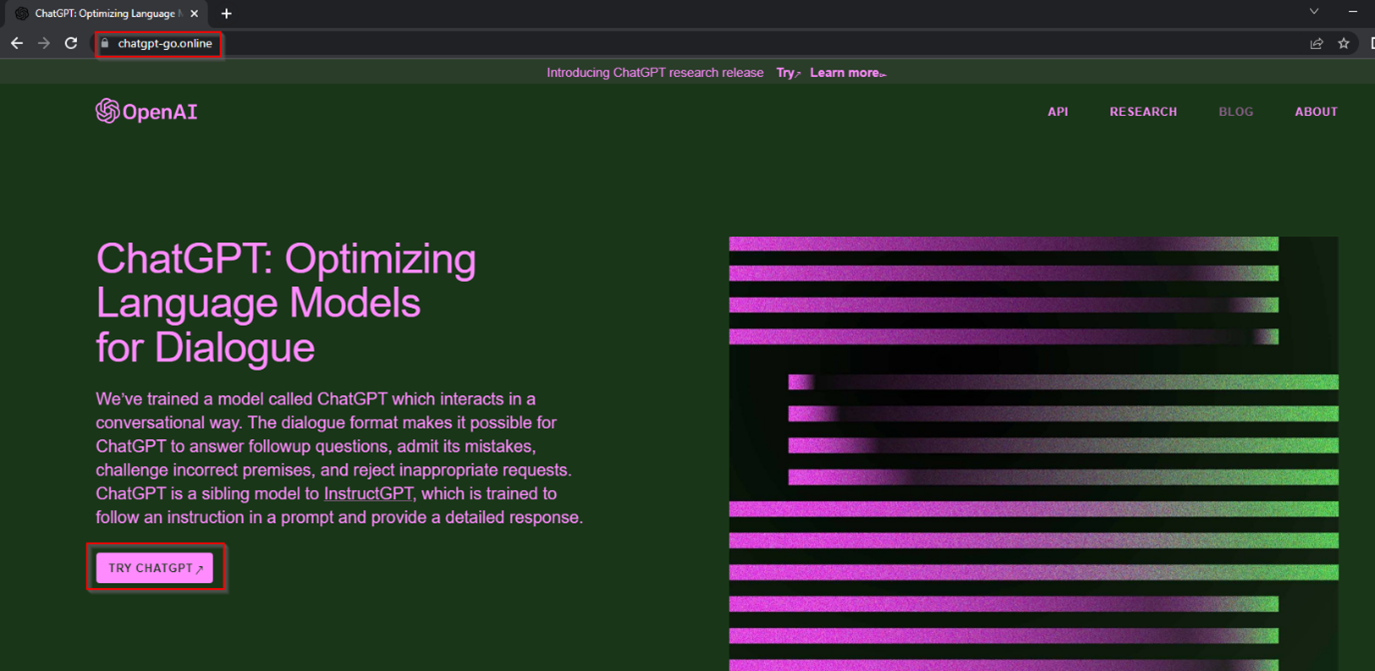The height and width of the screenshot is (671, 1375).
Task: Click the ABOUT navigation link
Action: coord(1316,111)
